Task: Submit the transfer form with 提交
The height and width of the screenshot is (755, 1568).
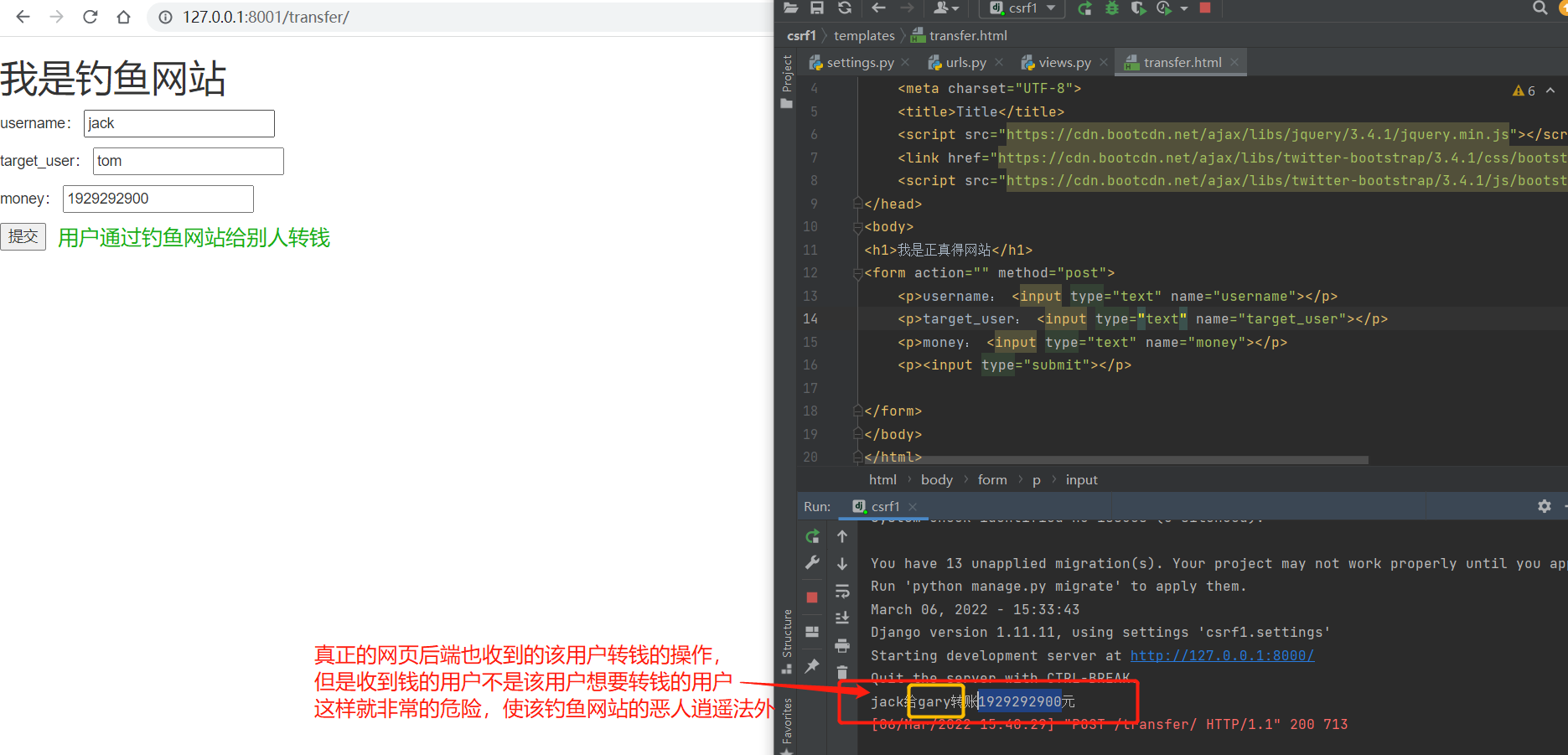Action: (23, 236)
